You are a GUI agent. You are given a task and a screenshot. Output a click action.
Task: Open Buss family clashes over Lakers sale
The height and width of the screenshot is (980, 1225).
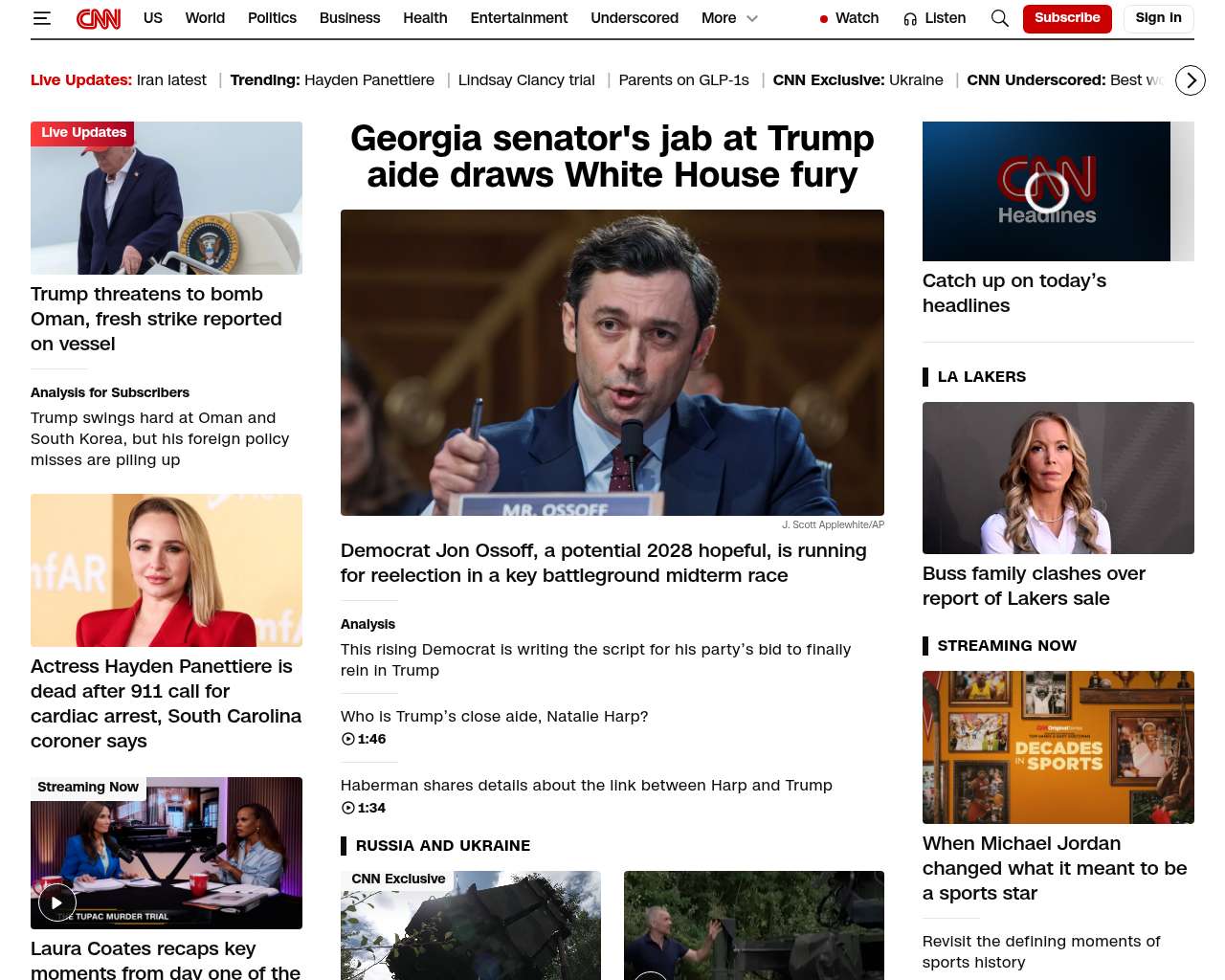click(x=1034, y=586)
